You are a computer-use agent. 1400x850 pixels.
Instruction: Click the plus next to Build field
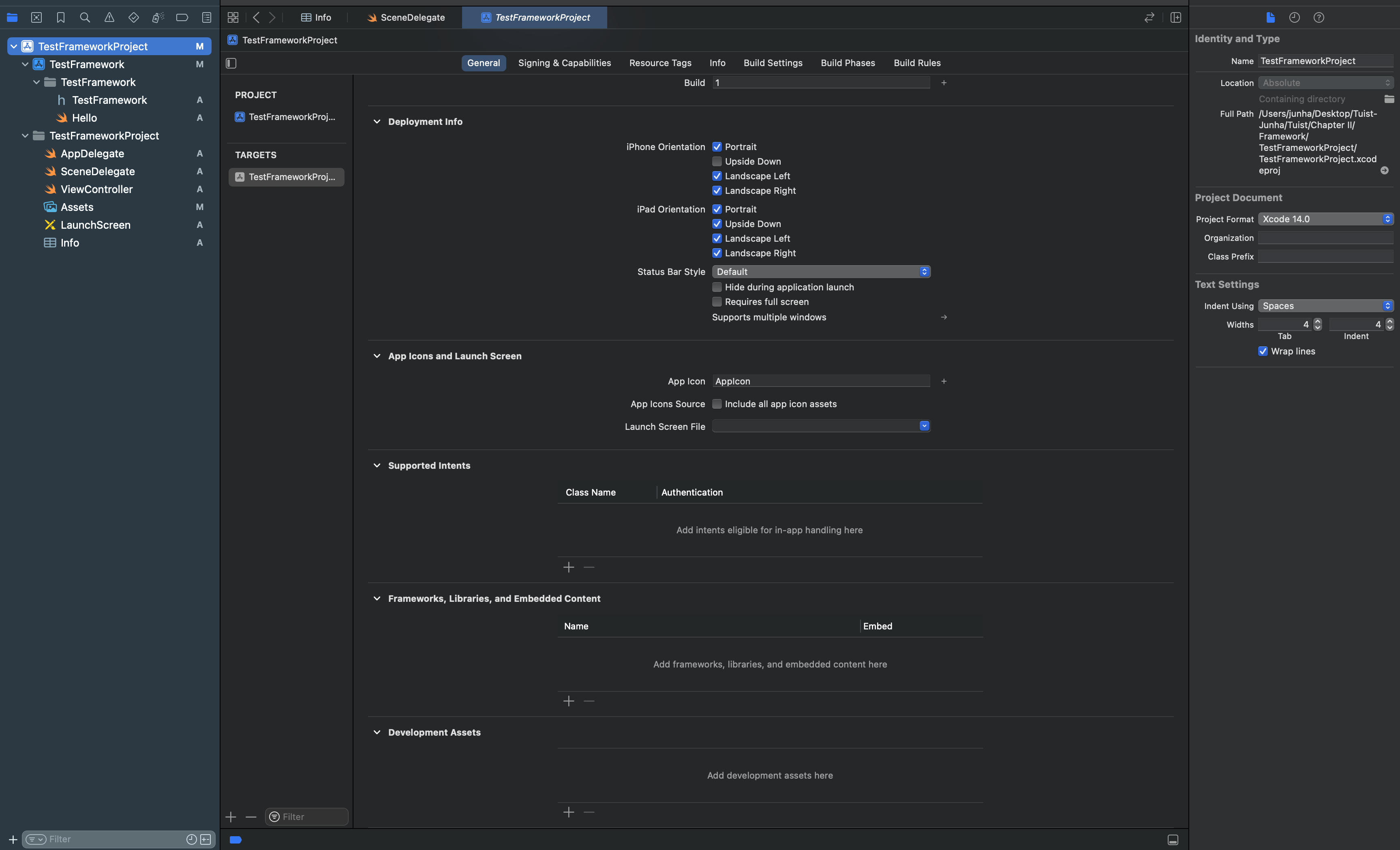click(x=944, y=83)
